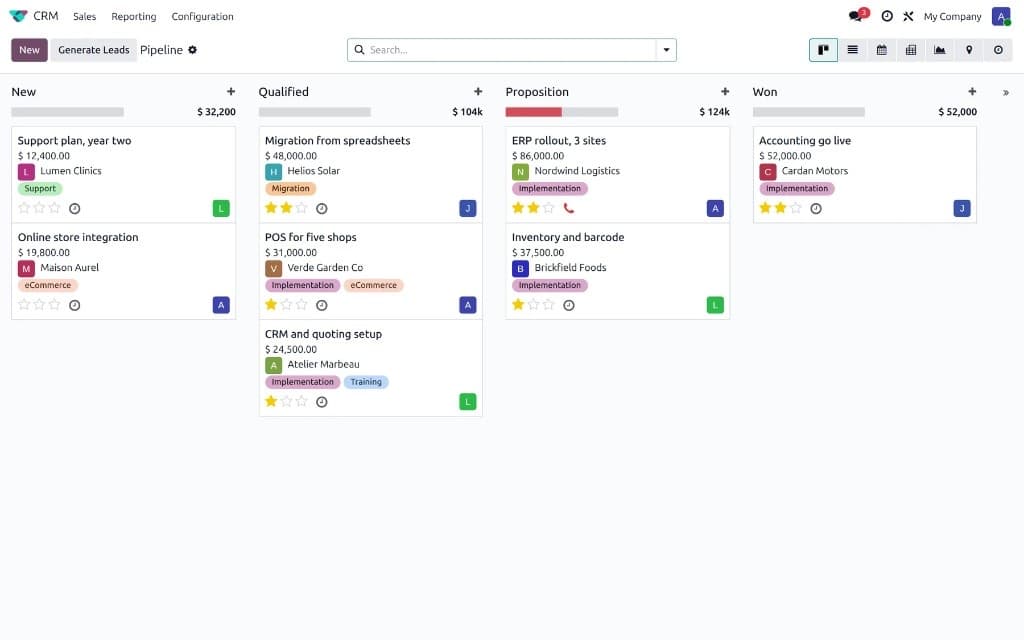Screen dimensions: 1024x640
Task: Switch to Map view
Action: point(969,50)
